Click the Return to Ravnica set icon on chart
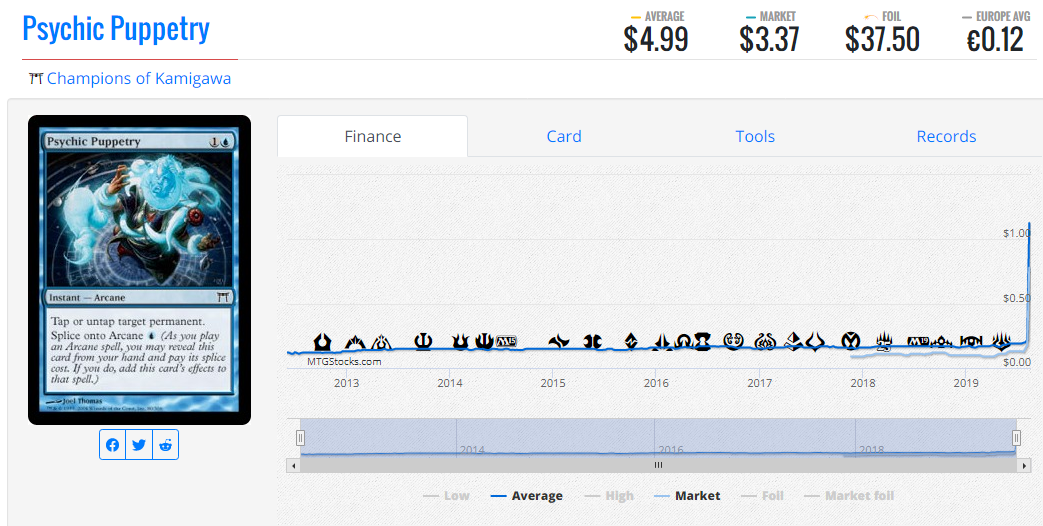The width and height of the screenshot is (1043, 526). point(323,342)
